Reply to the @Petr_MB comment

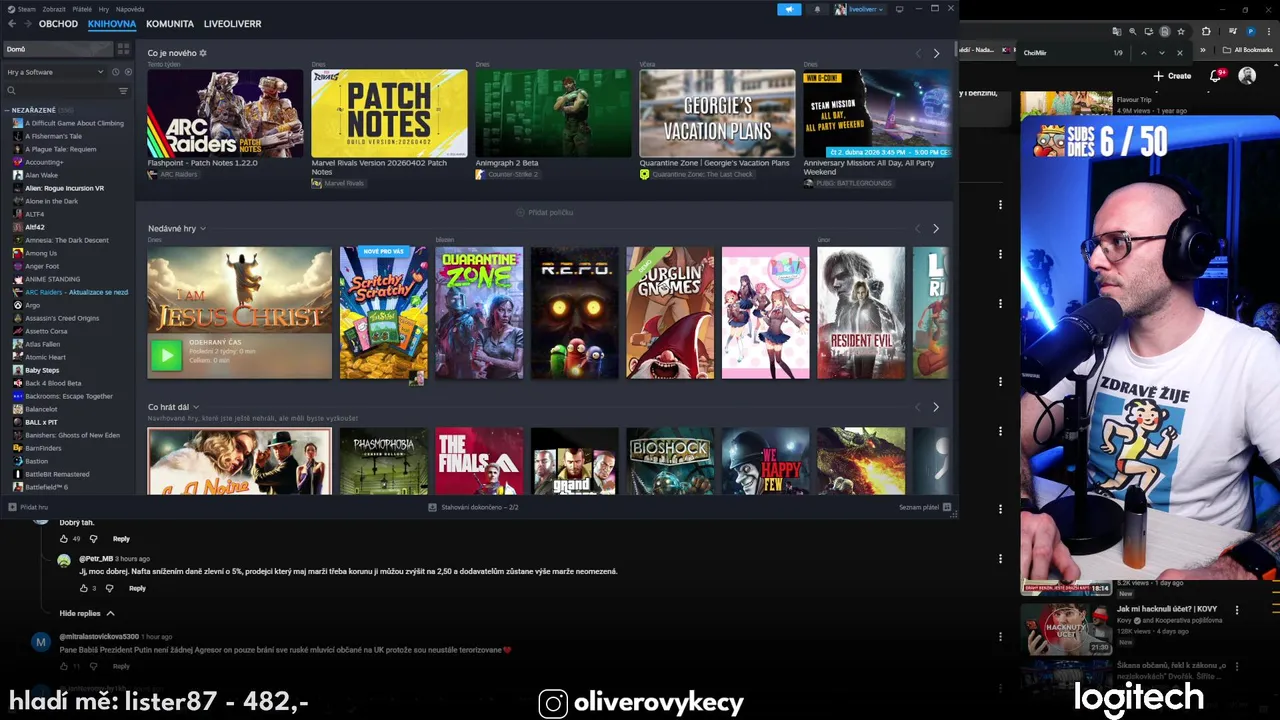(x=137, y=588)
